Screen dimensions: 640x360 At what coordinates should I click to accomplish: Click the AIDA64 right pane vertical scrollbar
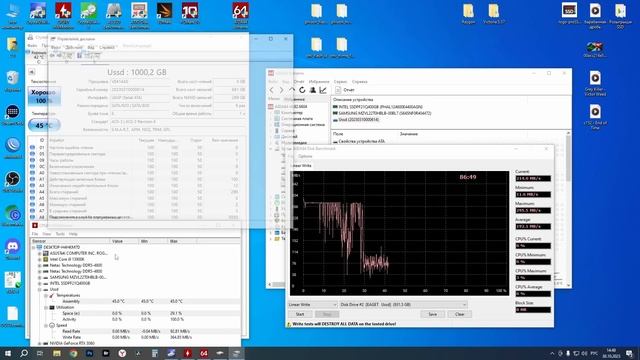pyautogui.click(x=568, y=208)
